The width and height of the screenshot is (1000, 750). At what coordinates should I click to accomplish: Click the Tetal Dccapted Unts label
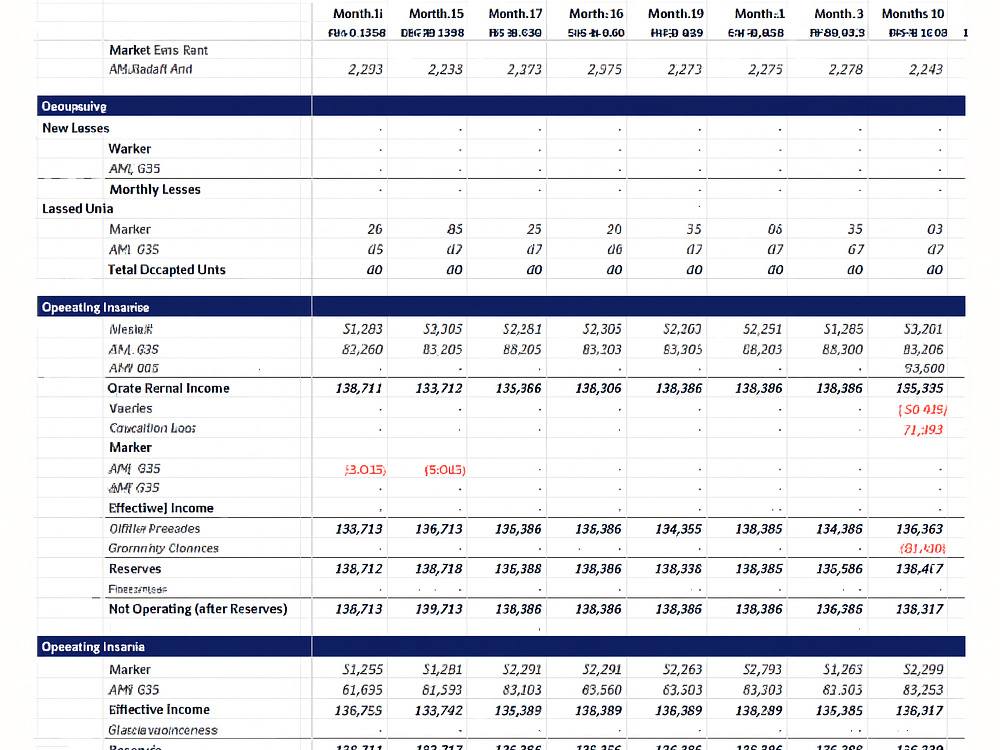tap(166, 270)
